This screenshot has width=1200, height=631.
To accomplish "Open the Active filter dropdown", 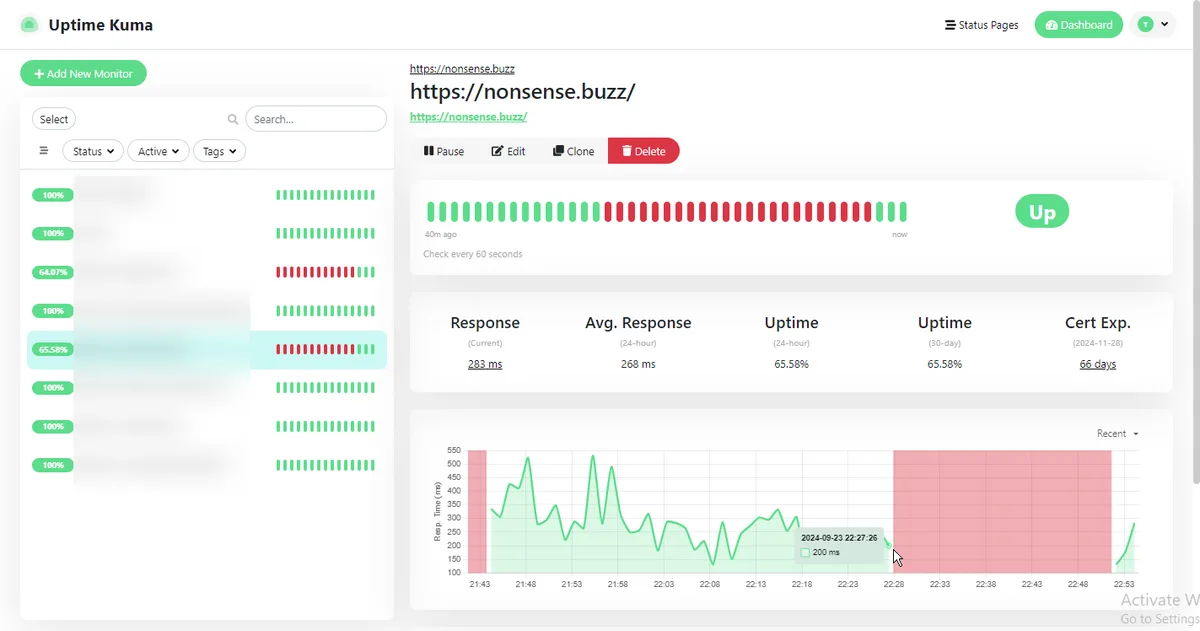I will pyautogui.click(x=158, y=151).
